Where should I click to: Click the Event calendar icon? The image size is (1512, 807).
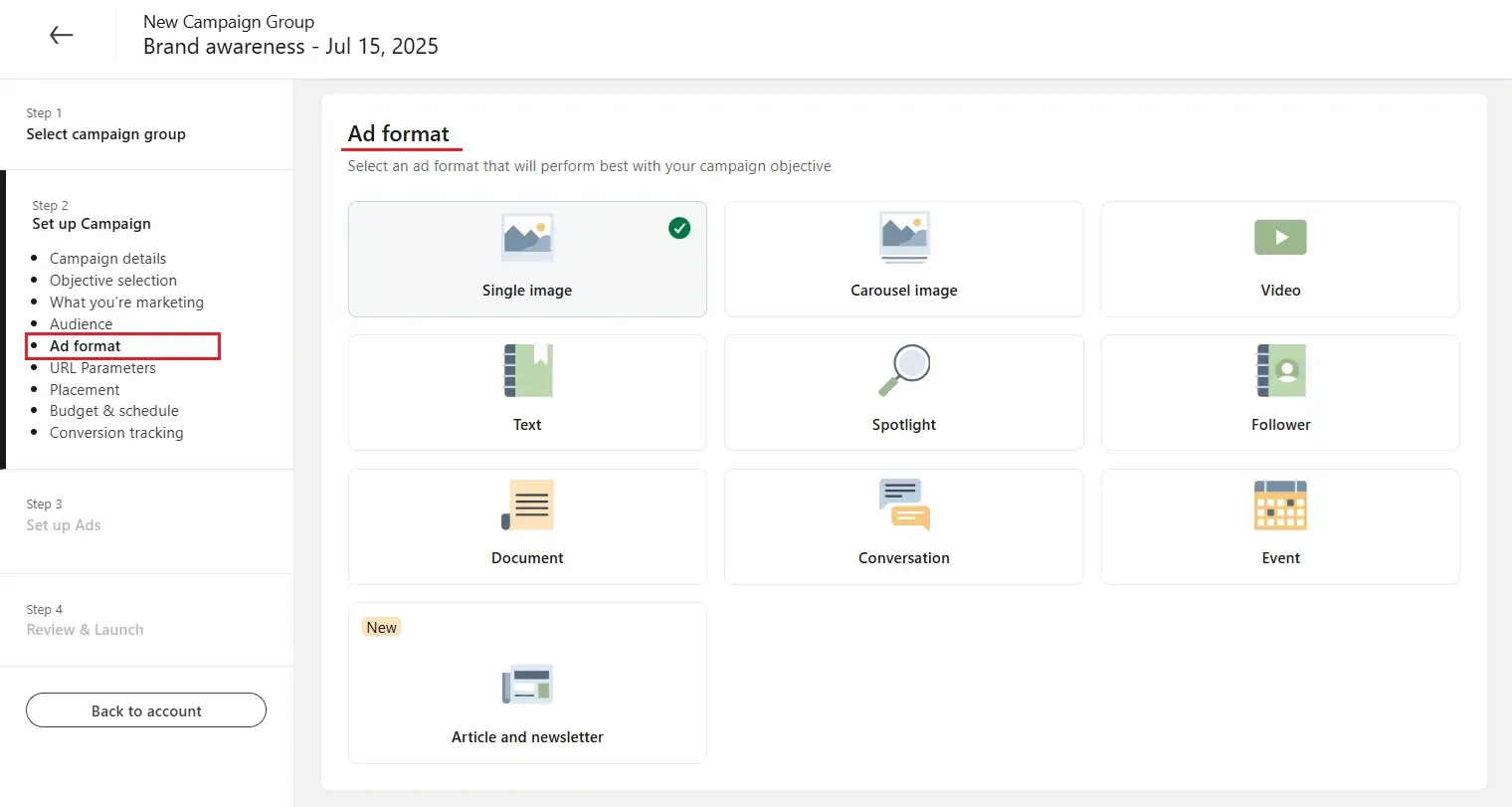1280,504
